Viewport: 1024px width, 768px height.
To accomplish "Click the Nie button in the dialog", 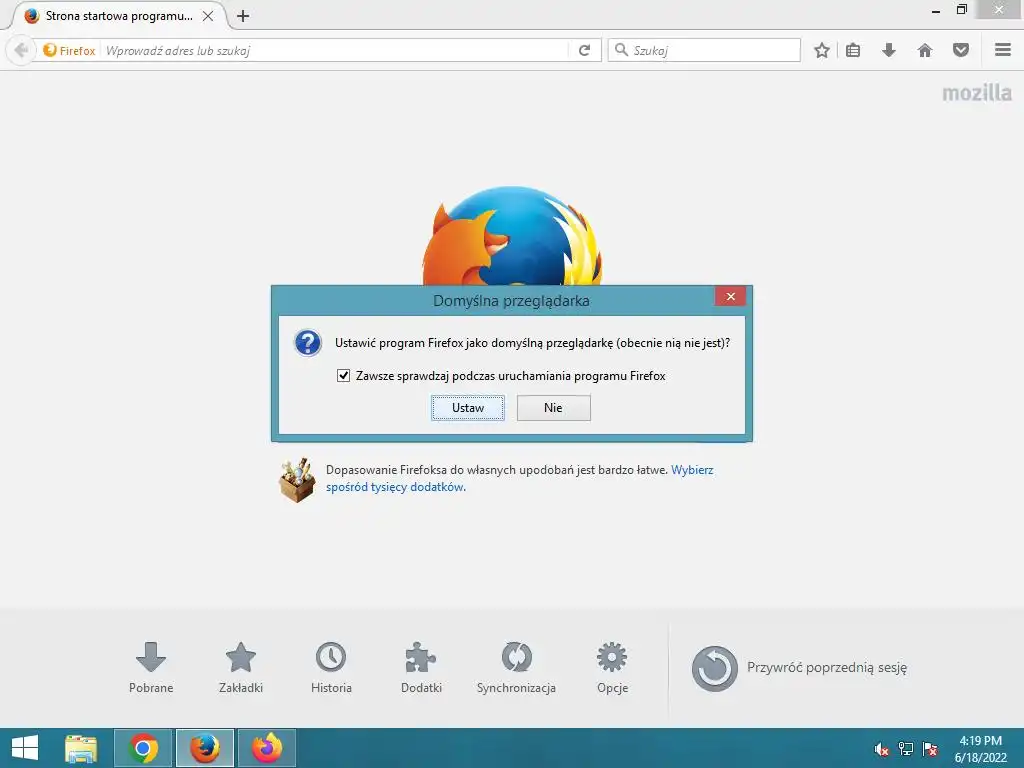I will coord(553,408).
